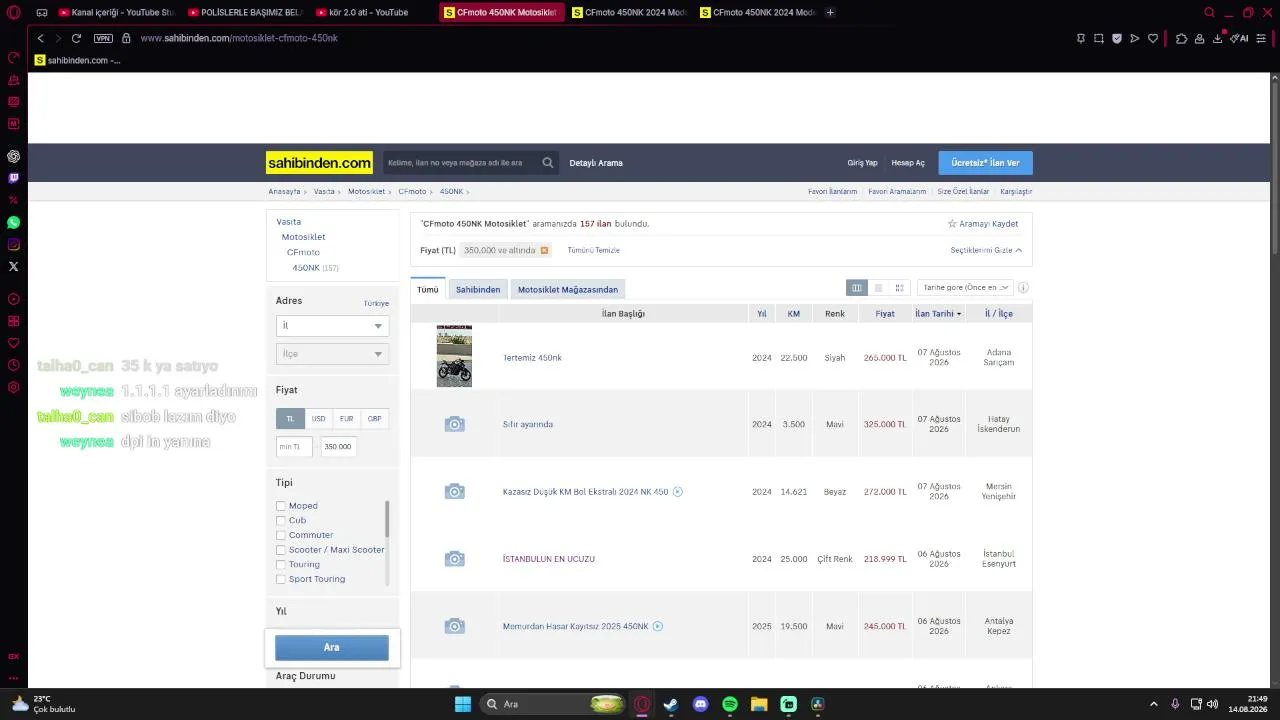Check the Sport Touring type checkbox
This screenshot has height=720, width=1280.
(281, 579)
